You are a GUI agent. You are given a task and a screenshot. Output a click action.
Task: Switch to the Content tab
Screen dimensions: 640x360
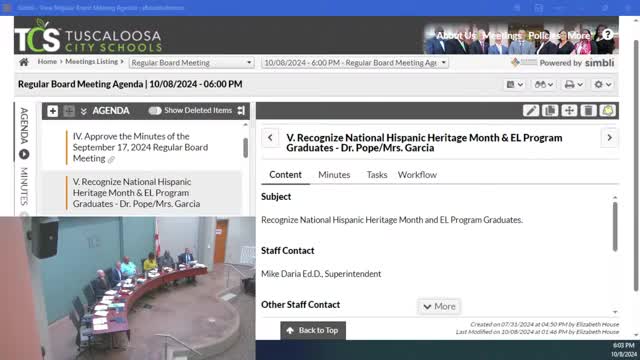(285, 175)
